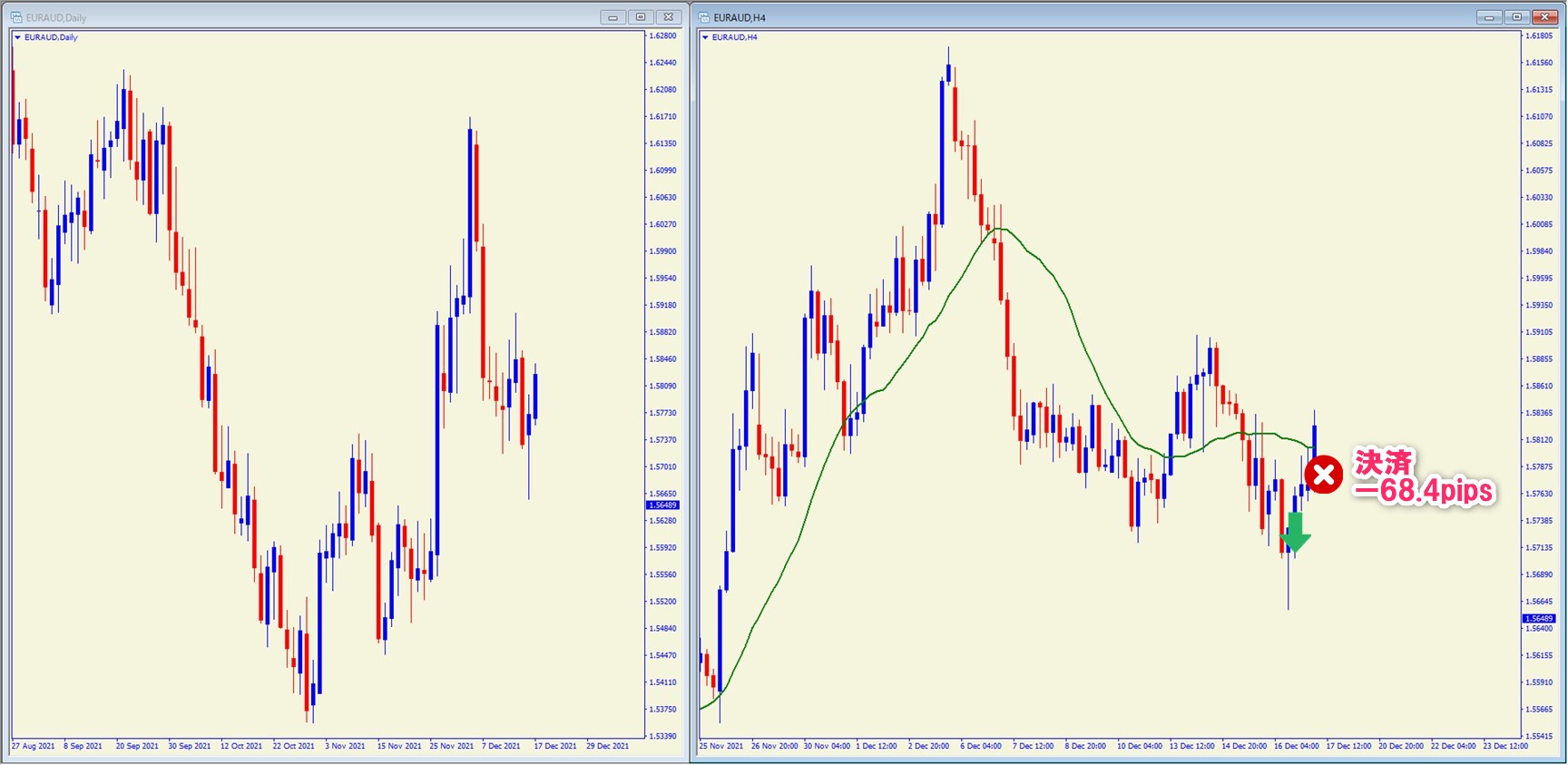This screenshot has height=765, width=1568.
Task: Click the 26 Nov 20:00 label on H4 timeline
Action: tap(775, 746)
